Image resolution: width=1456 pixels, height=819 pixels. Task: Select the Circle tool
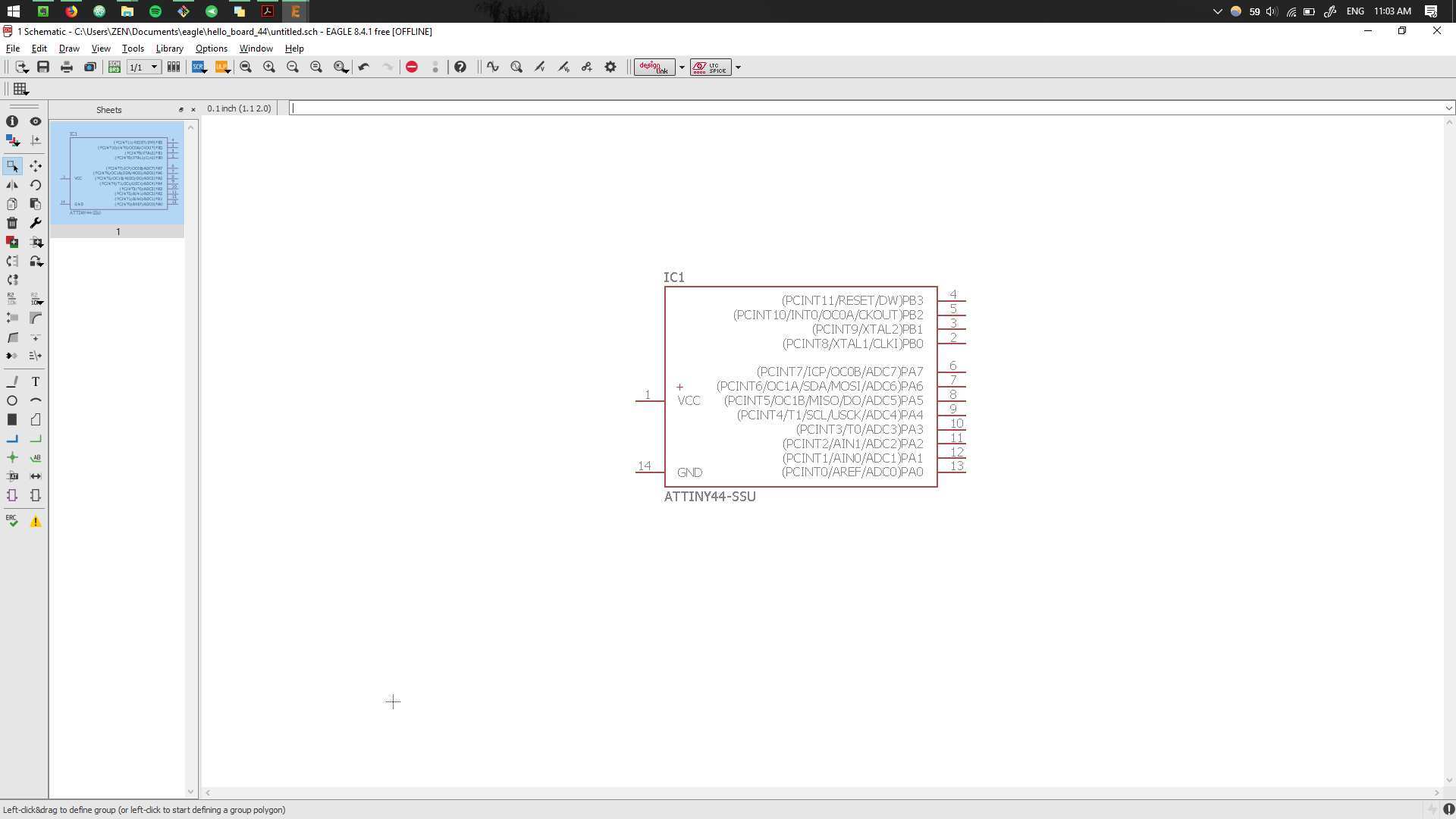(12, 400)
